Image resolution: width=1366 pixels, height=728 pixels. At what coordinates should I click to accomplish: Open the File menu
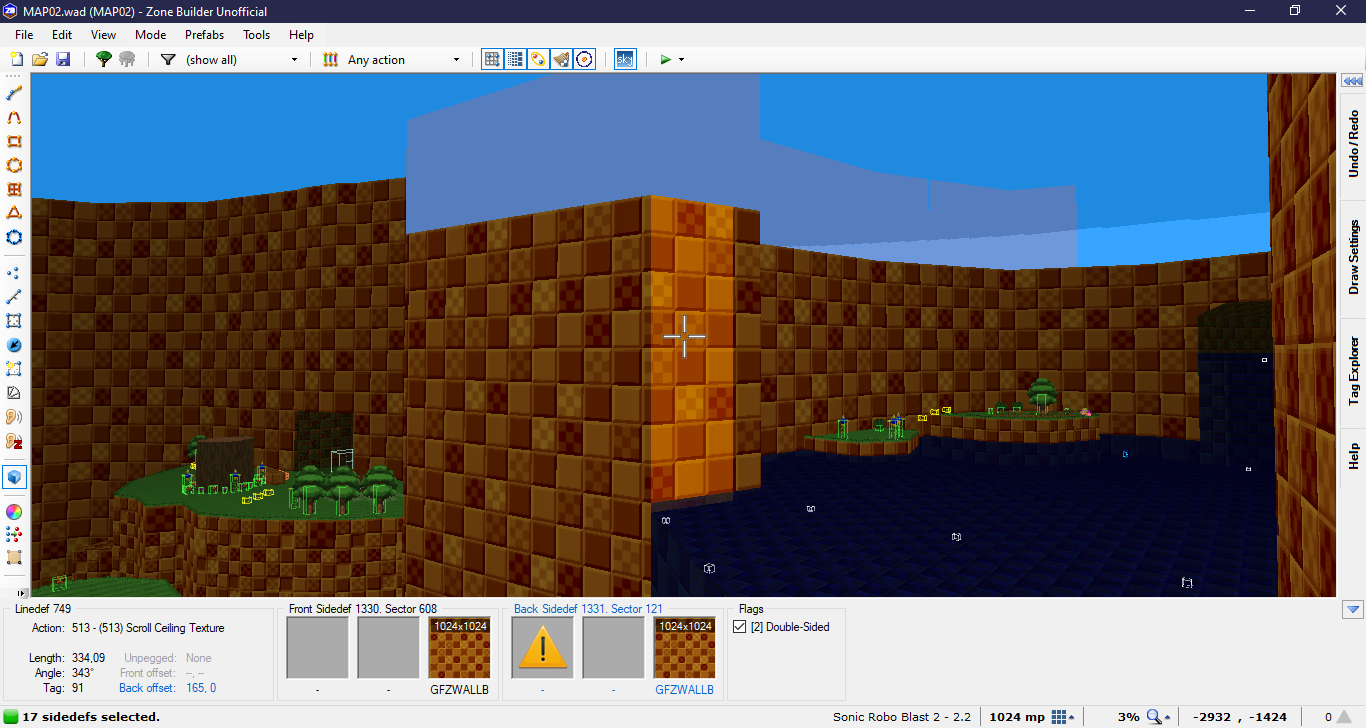click(x=24, y=35)
